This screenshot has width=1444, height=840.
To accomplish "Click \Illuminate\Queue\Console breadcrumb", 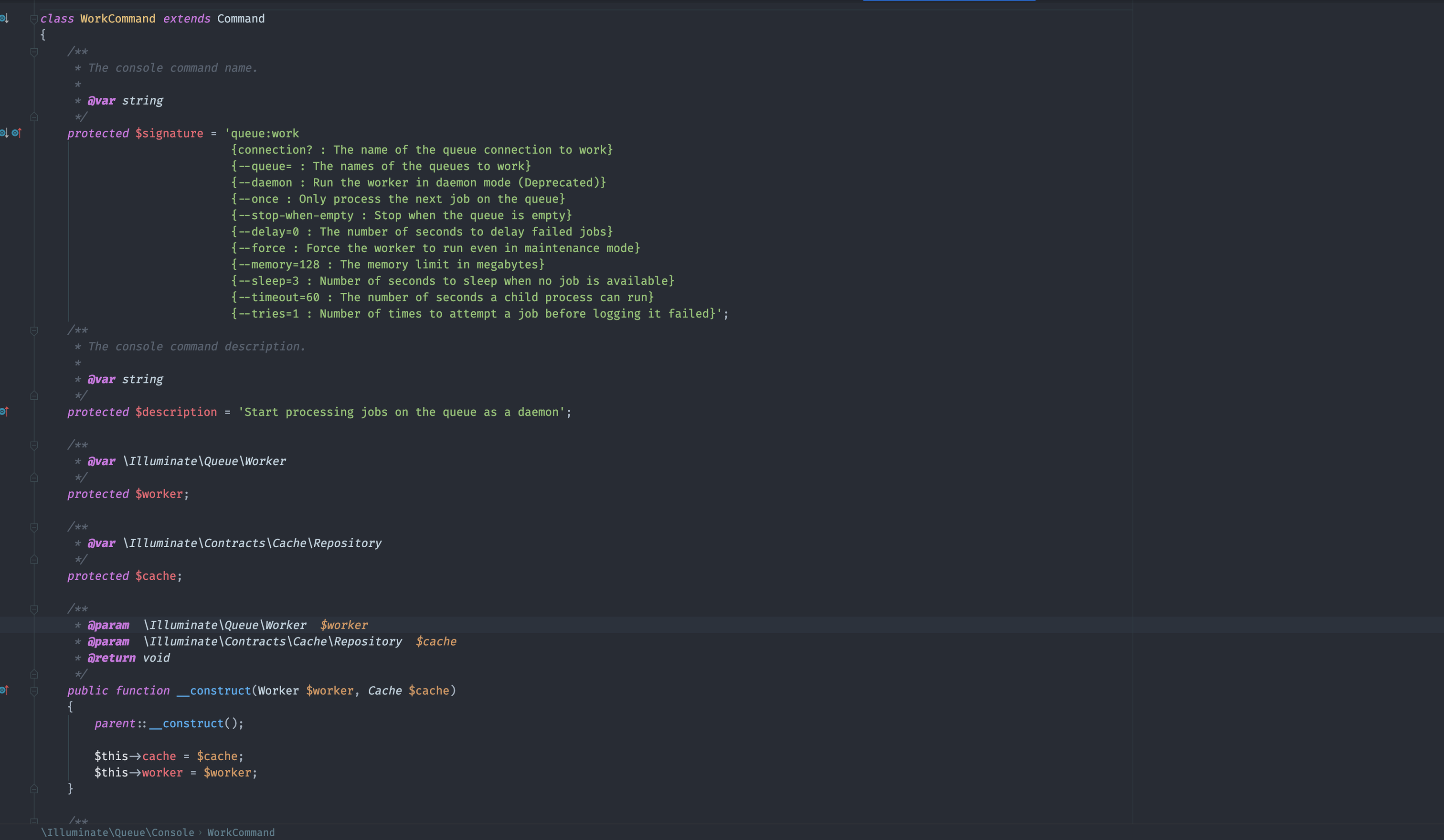I will (117, 832).
